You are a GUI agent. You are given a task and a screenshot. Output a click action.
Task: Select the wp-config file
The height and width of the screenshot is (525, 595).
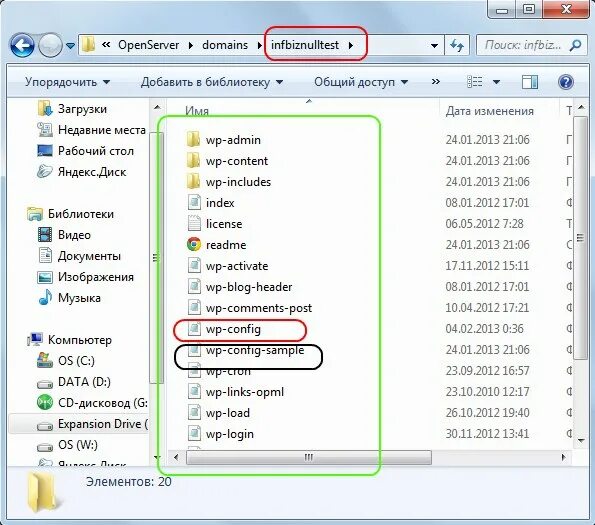click(x=233, y=329)
